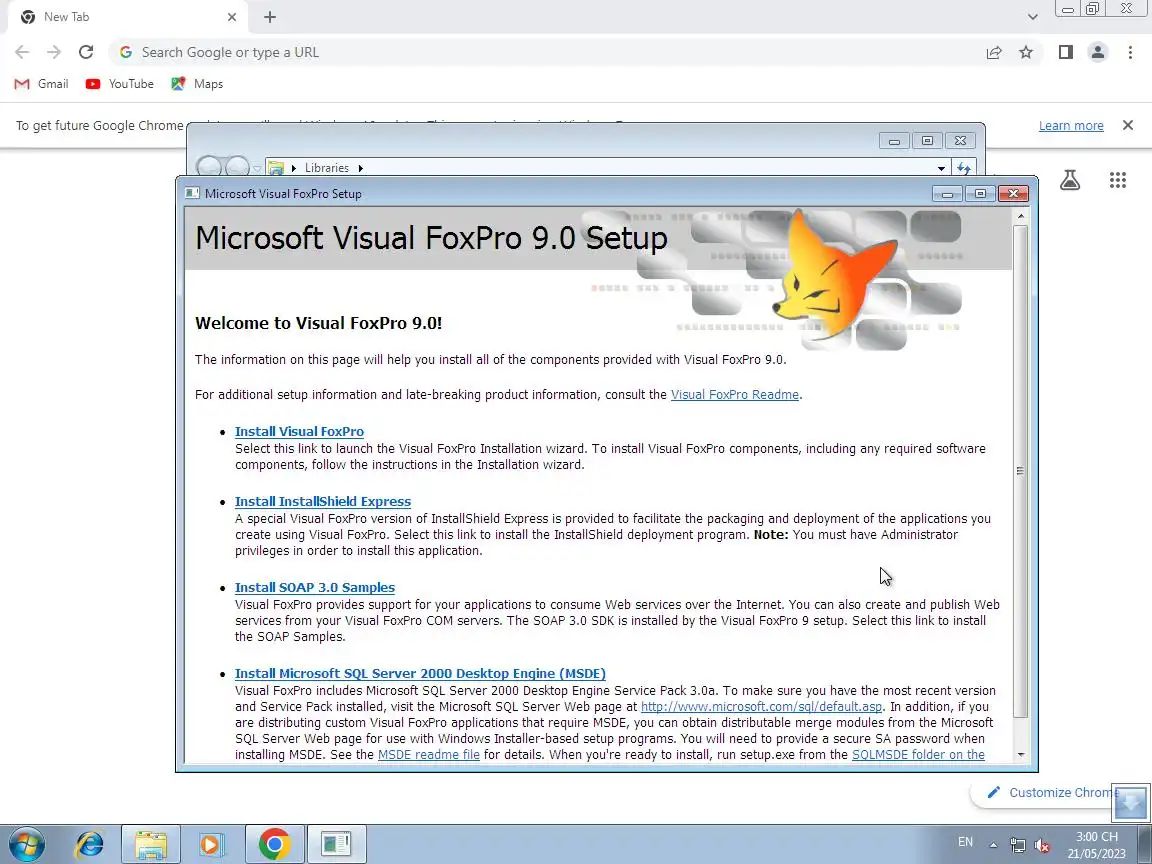This screenshot has height=864, width=1152.
Task: Click Libraries in Explorer address bar
Action: coord(327,168)
